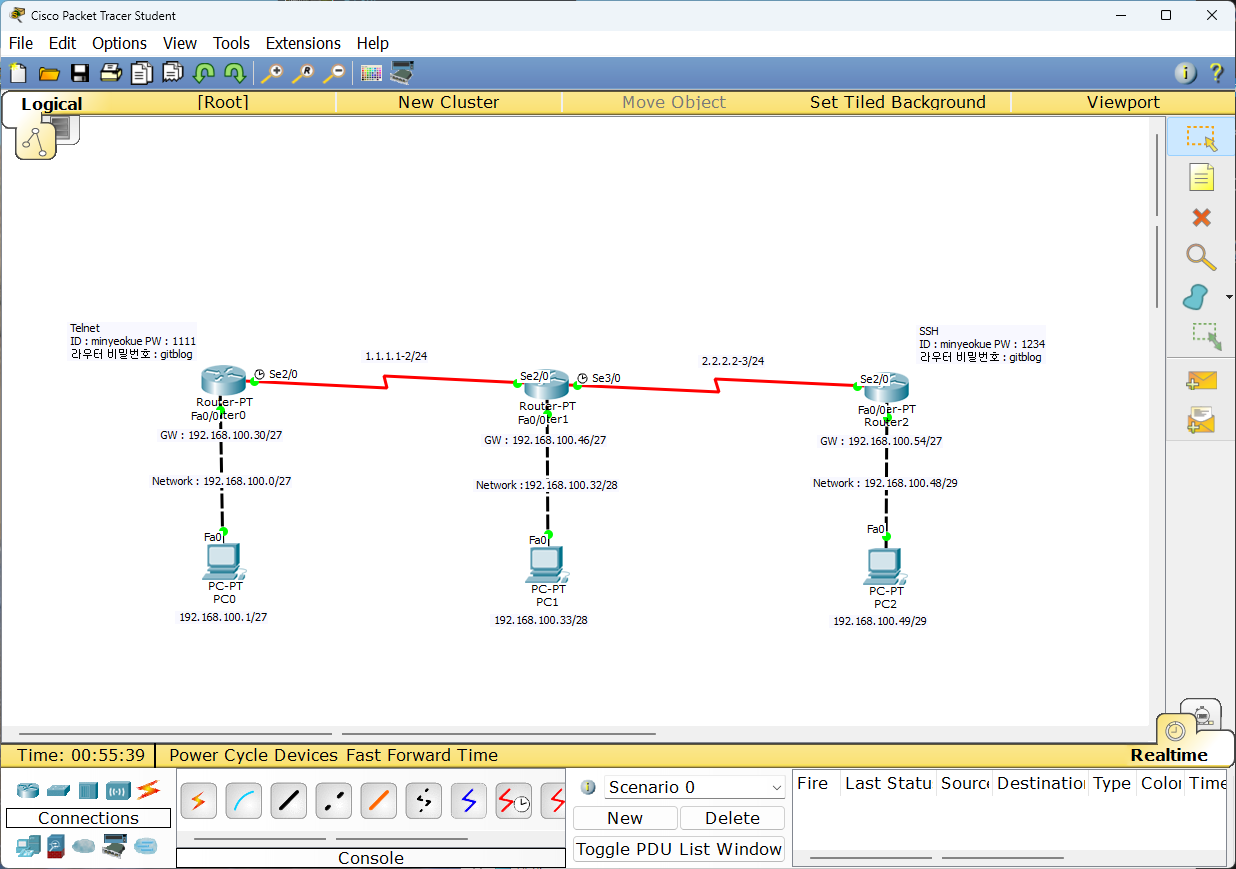Screen dimensions: 1236x869
Task: Open the drawing palette
Action: point(371,73)
